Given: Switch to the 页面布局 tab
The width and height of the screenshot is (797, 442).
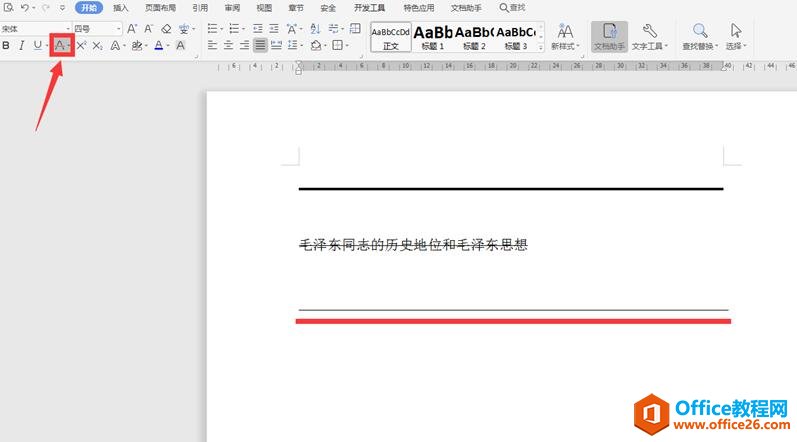Looking at the screenshot, I should [161, 8].
